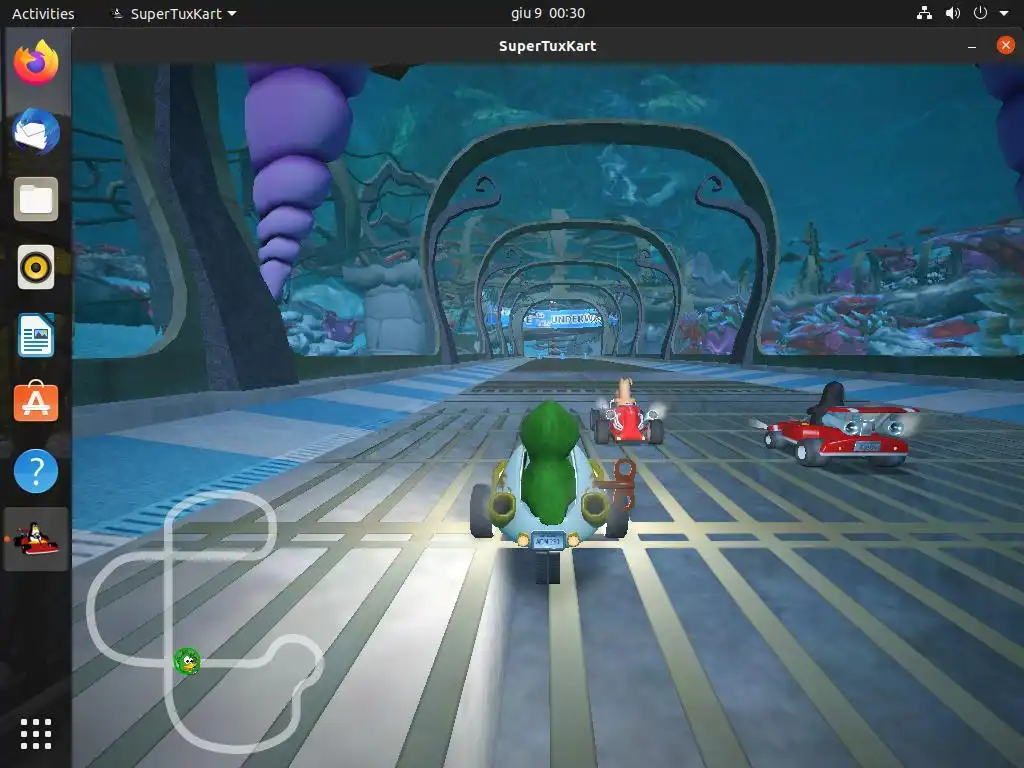This screenshot has width=1024, height=768.
Task: Click the UNDERWATER banner sign ahead
Action: click(566, 319)
